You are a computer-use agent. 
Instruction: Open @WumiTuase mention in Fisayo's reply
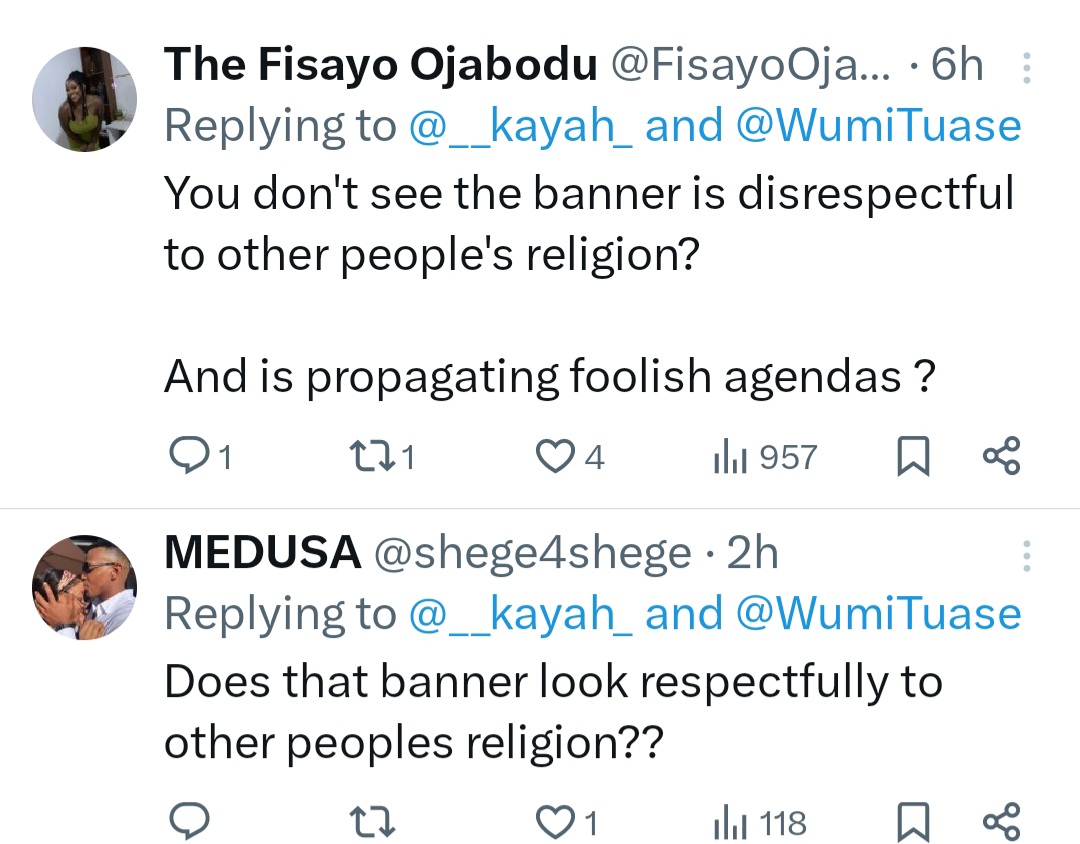pyautogui.click(x=878, y=126)
